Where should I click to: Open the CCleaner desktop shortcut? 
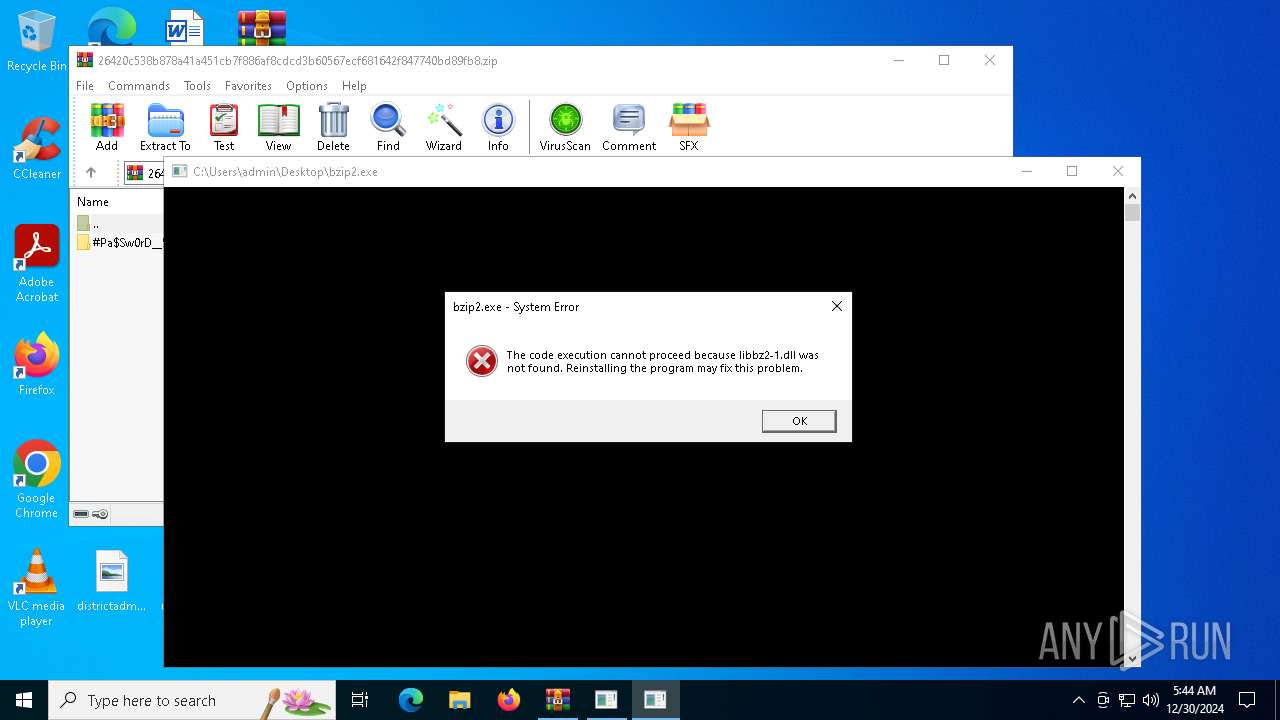(x=37, y=148)
